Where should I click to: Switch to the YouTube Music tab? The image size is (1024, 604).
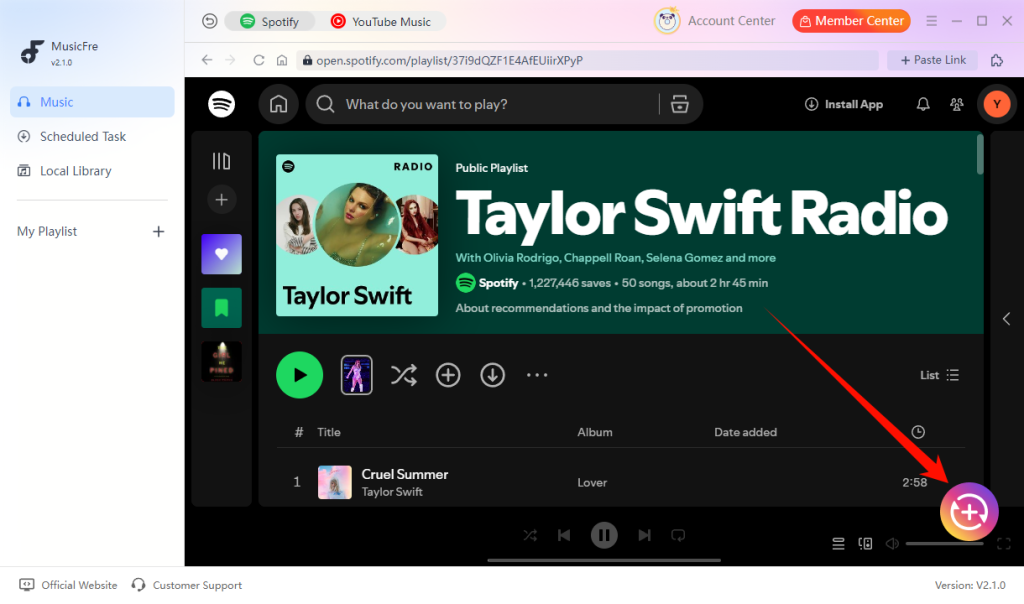[381, 22]
